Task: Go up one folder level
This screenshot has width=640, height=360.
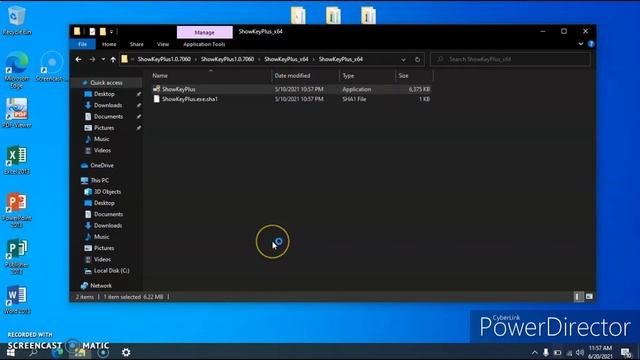Action: click(113, 59)
